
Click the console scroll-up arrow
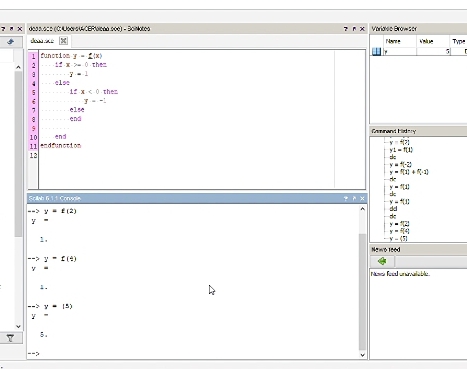click(x=363, y=209)
